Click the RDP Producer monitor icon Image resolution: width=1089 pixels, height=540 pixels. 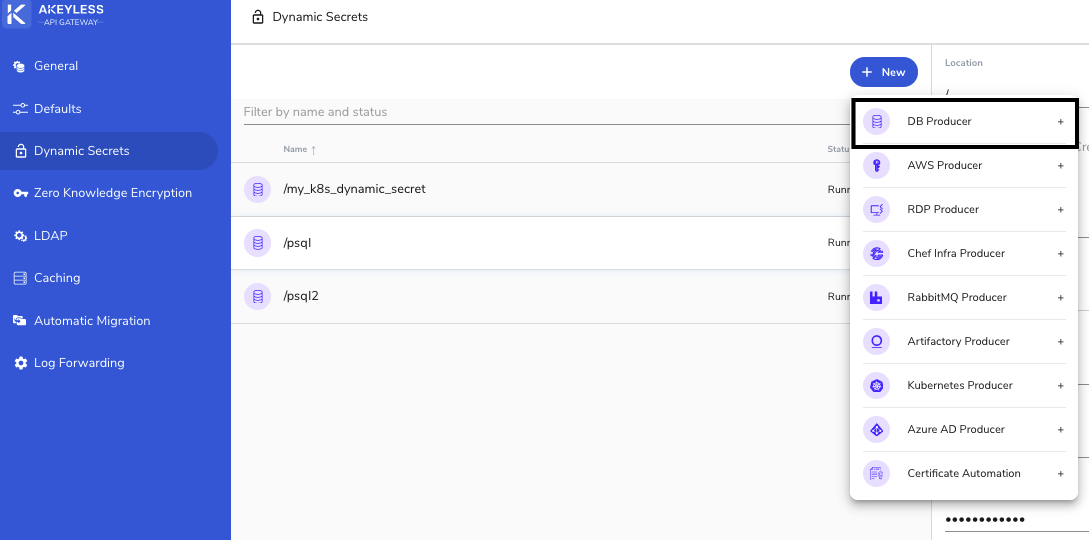876,210
